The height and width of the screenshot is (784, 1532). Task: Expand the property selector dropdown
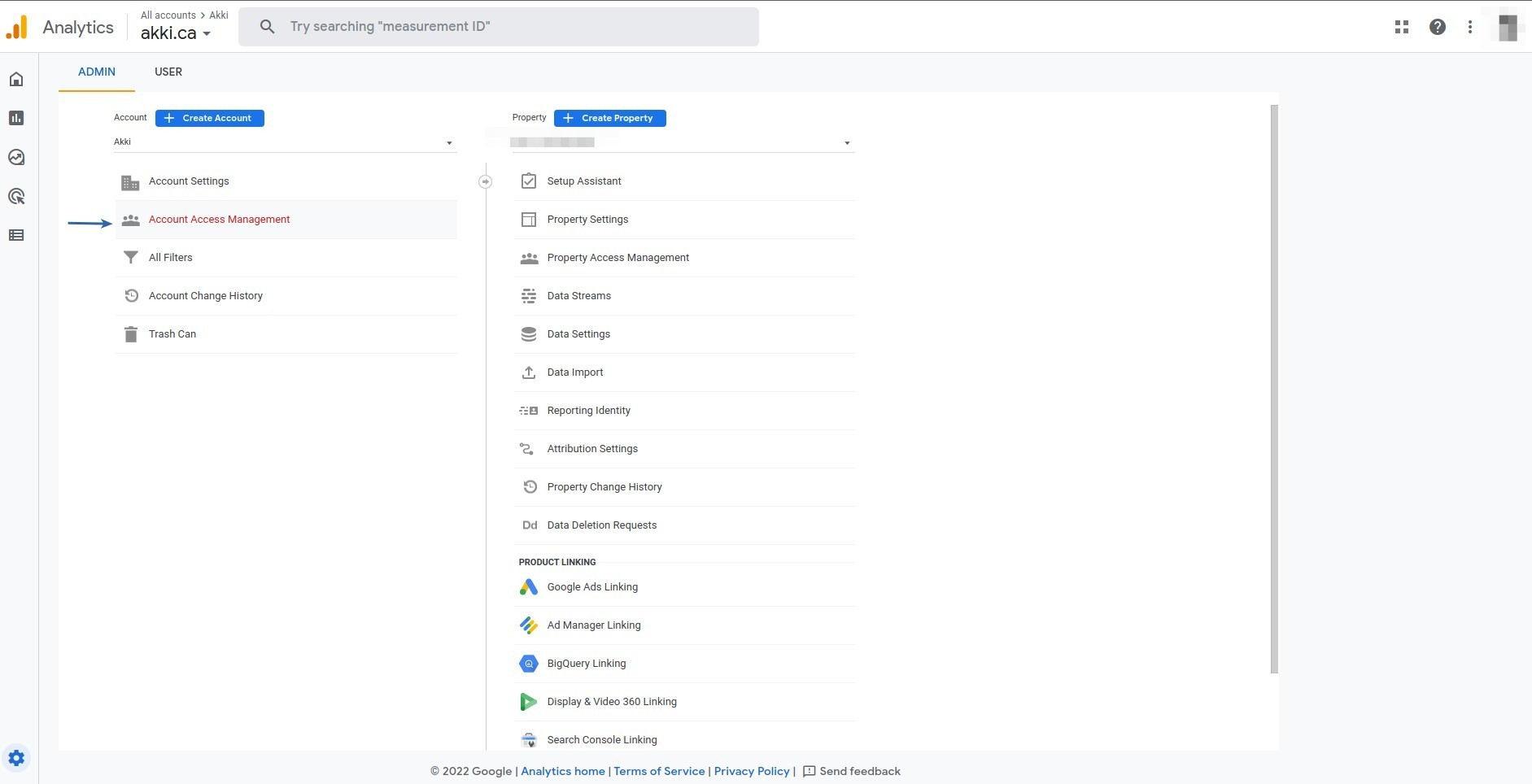[x=683, y=142]
